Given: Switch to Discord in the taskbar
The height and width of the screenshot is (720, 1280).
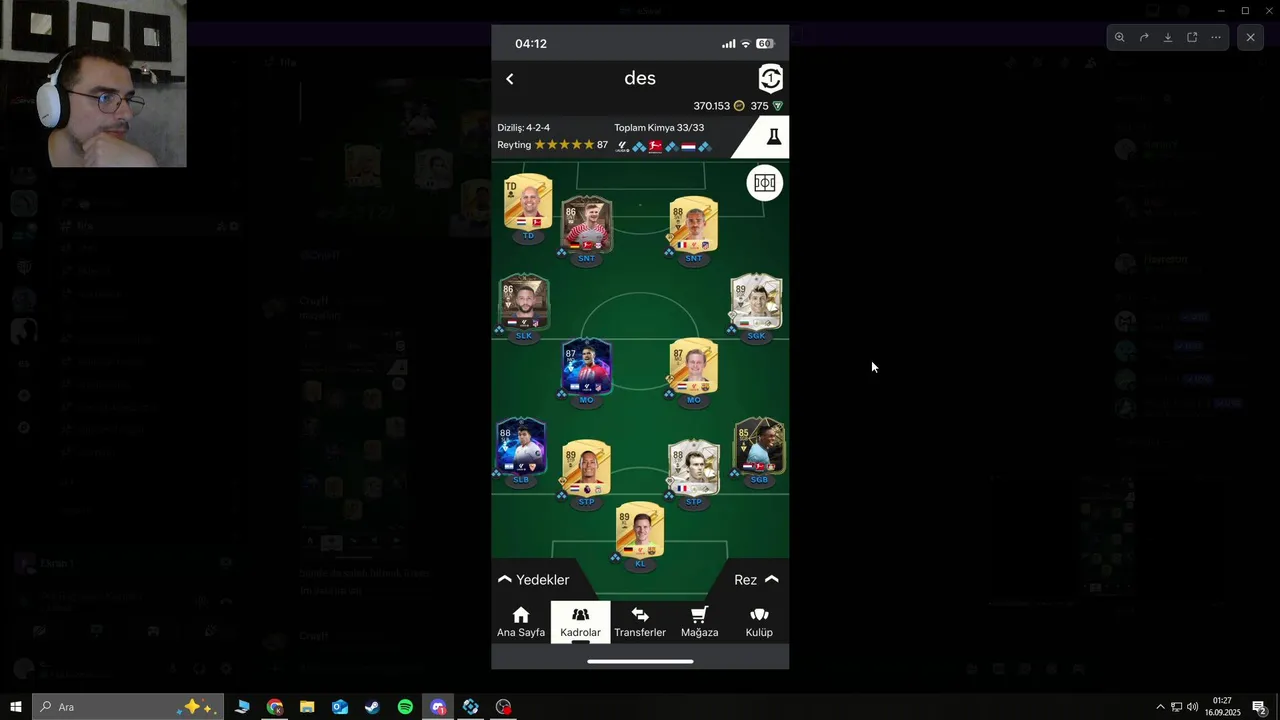Looking at the screenshot, I should [438, 707].
